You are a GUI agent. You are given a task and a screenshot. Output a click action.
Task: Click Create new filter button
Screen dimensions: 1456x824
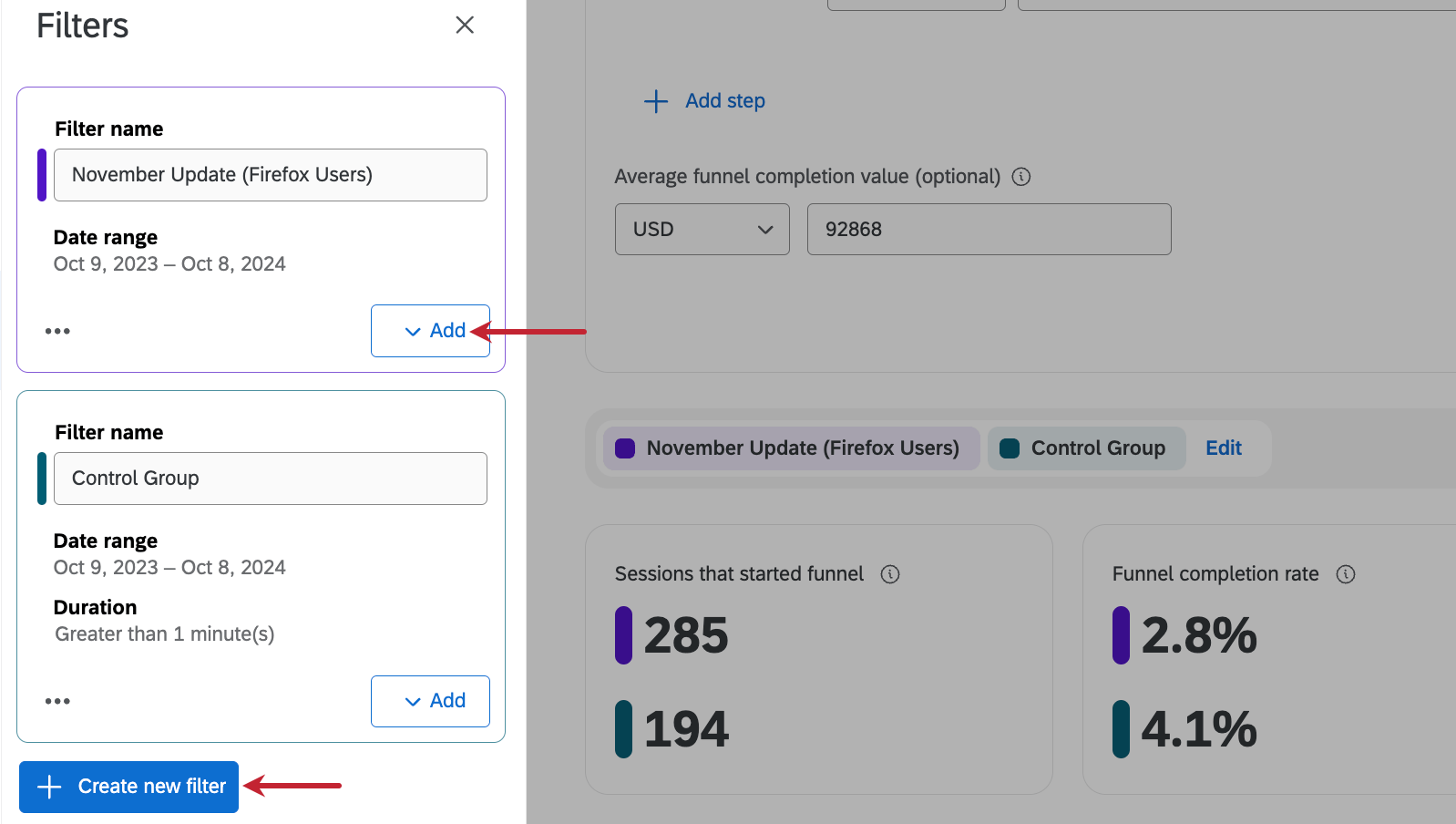129,787
